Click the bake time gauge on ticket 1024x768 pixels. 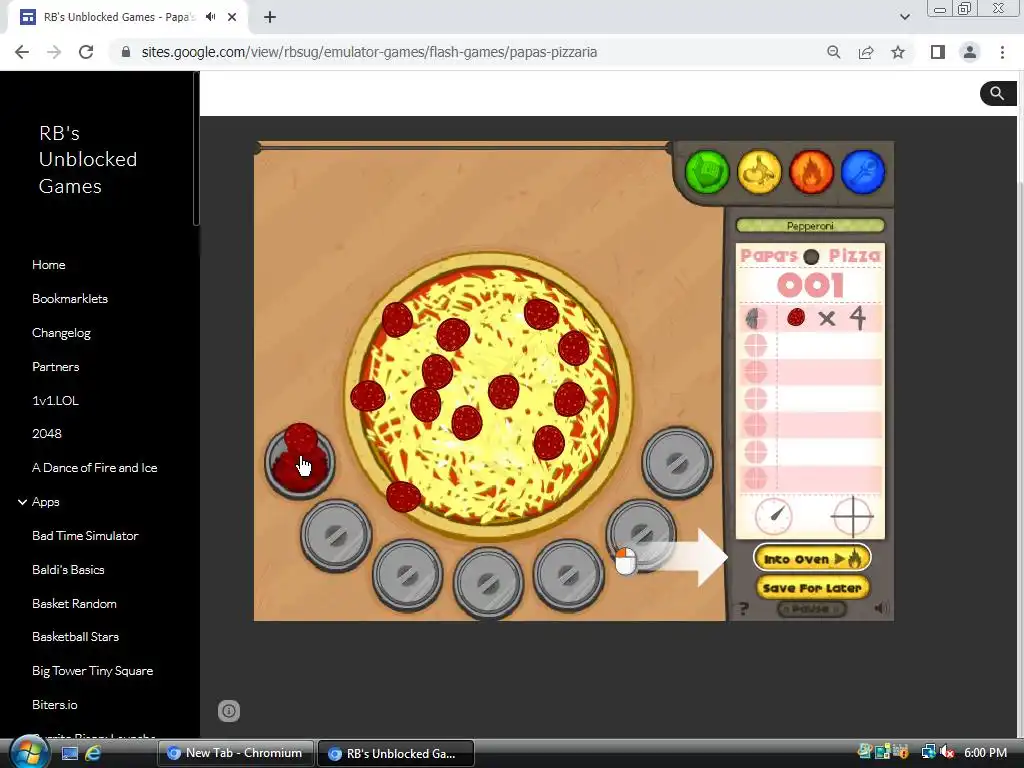(774, 516)
